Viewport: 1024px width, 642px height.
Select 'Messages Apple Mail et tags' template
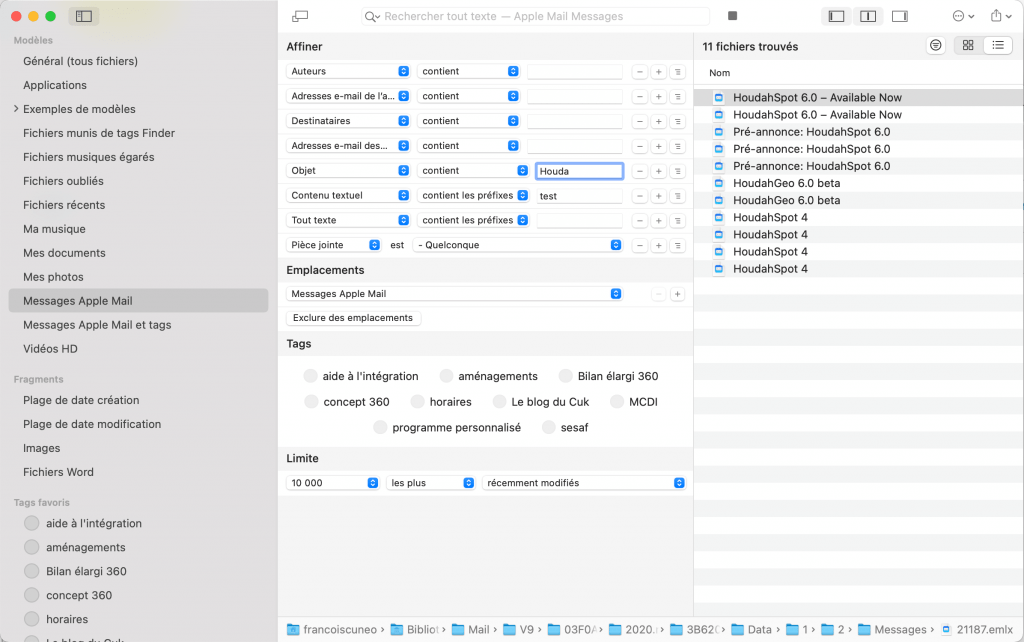click(97, 325)
